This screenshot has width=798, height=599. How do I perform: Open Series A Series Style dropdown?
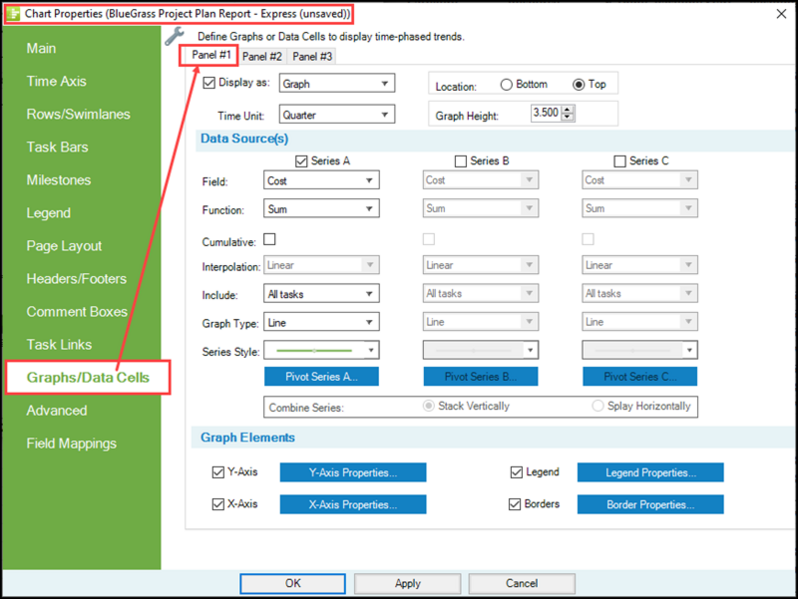click(x=321, y=350)
